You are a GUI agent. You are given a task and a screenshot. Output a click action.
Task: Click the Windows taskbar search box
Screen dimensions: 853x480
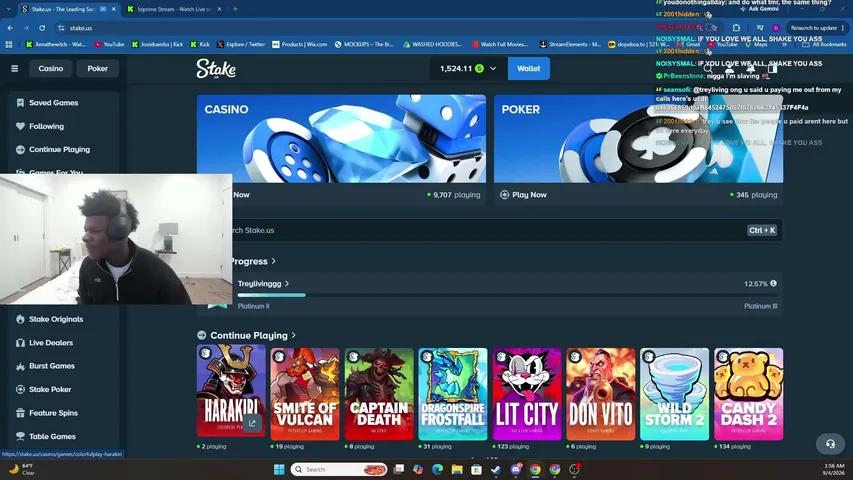pos(339,469)
